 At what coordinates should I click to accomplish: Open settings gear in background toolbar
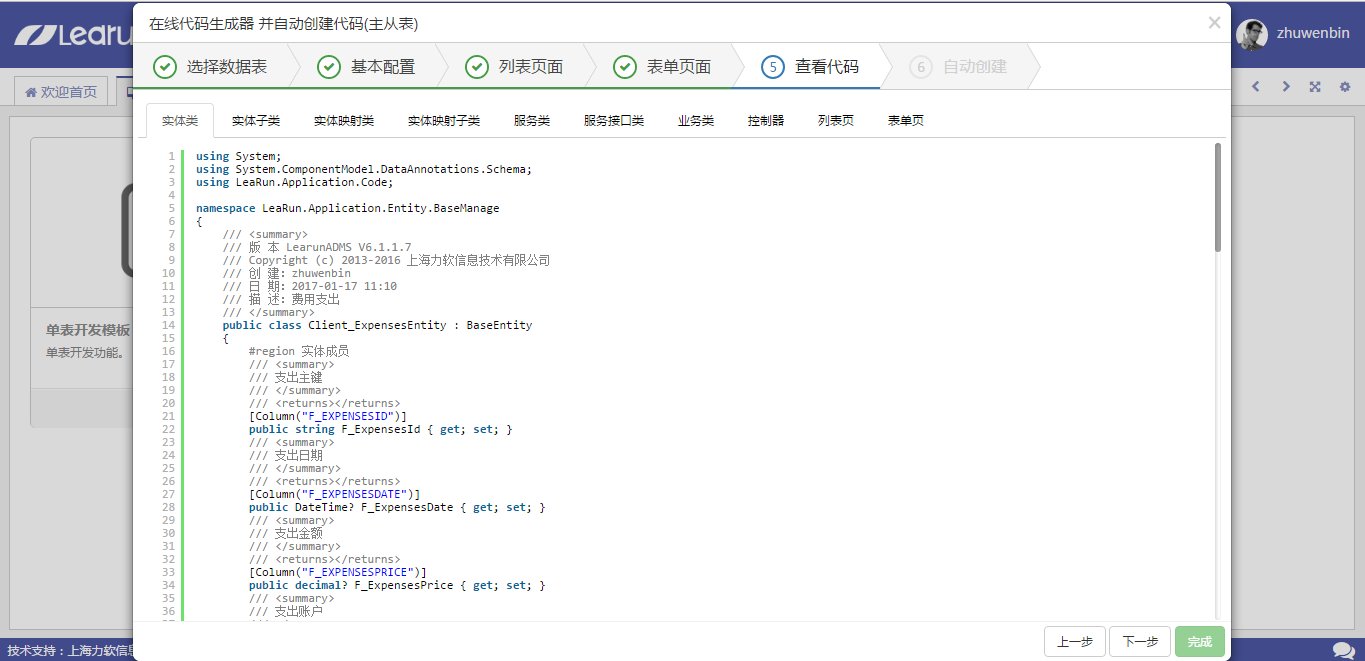pyautogui.click(x=1345, y=87)
